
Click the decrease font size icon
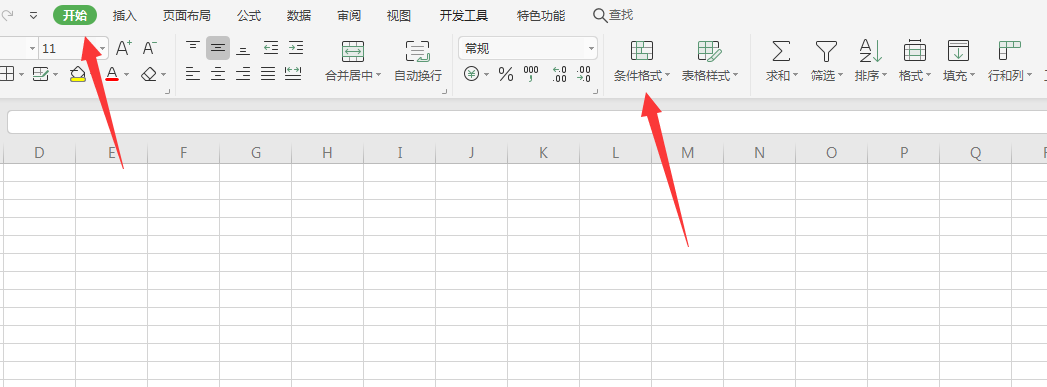pyautogui.click(x=150, y=48)
